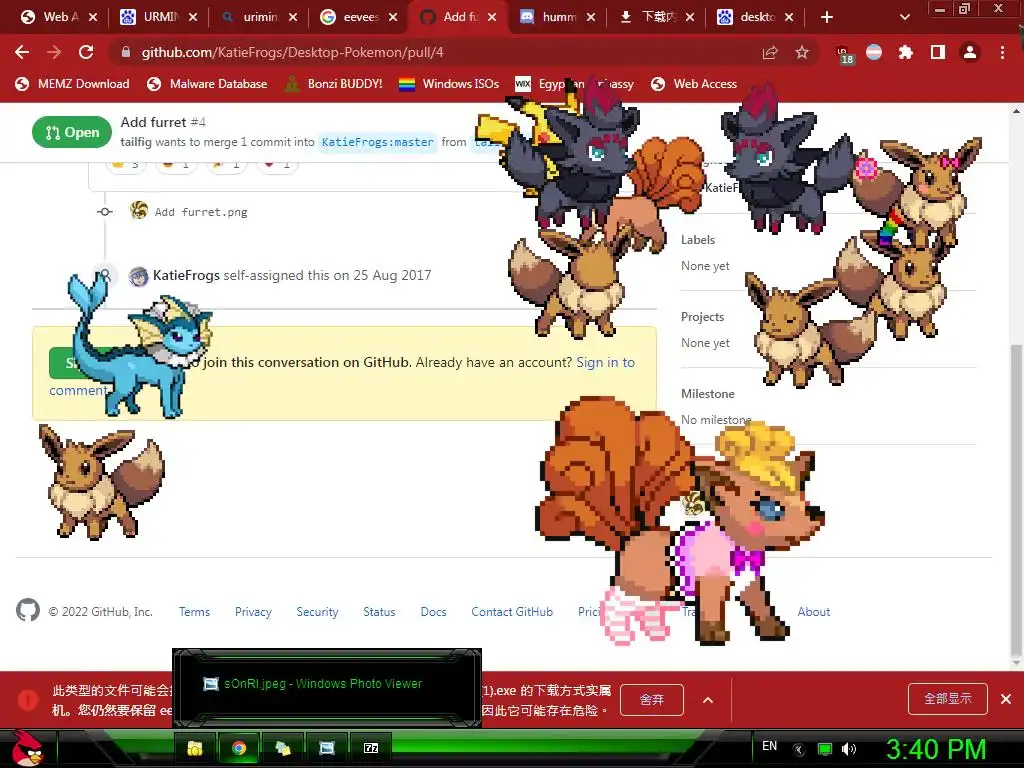Open the Terms footer link
The image size is (1024, 768).
coord(195,612)
